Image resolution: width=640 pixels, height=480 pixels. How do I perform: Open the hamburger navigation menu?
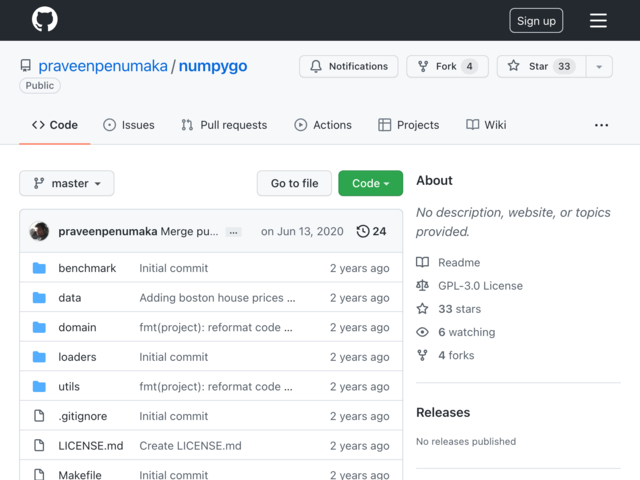point(598,20)
